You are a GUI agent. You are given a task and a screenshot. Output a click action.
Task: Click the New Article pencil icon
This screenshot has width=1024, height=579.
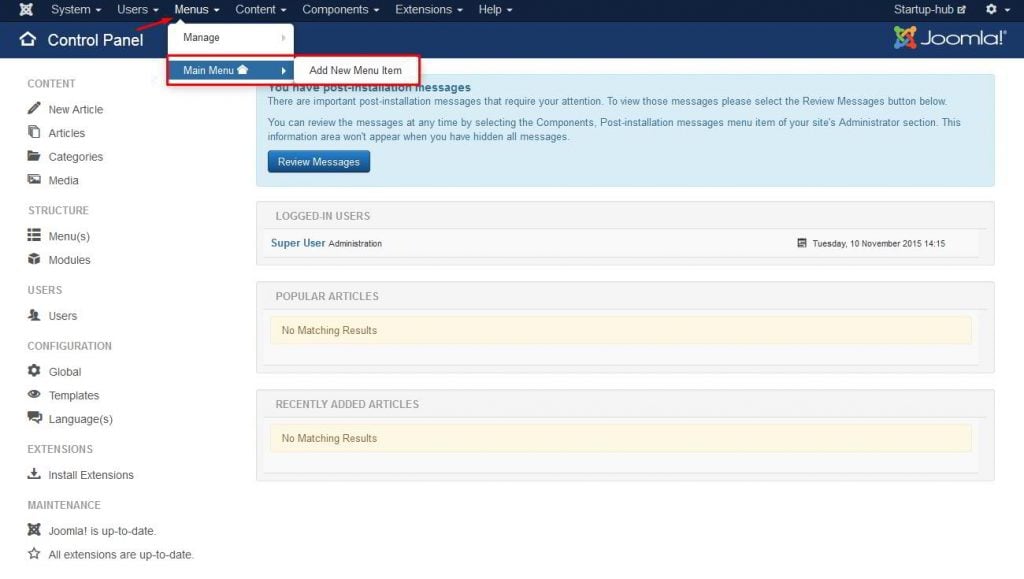34,108
